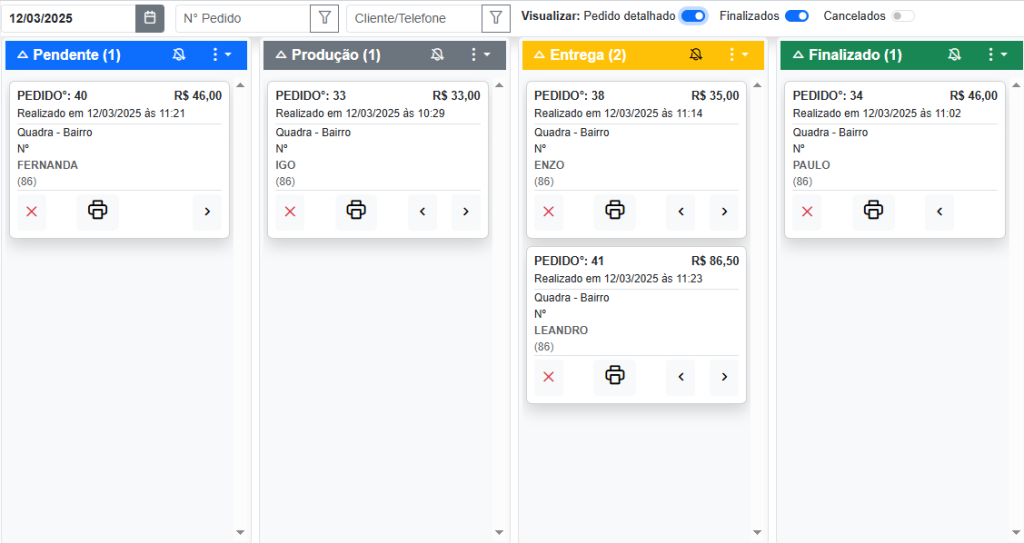Print order 41 for Leandro
Image resolution: width=1024 pixels, height=543 pixels.
click(615, 376)
